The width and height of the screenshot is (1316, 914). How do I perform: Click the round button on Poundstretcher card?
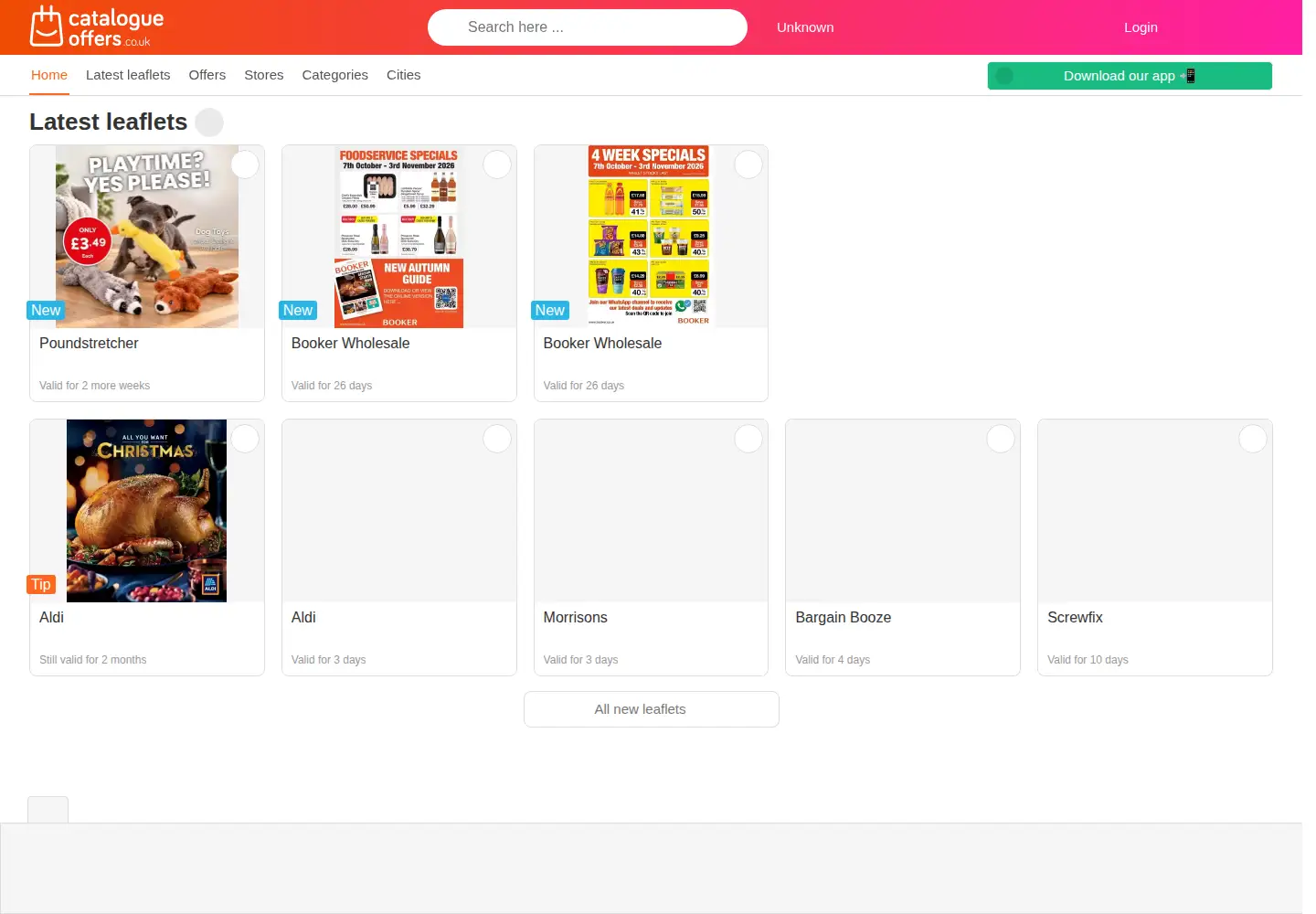coord(245,165)
